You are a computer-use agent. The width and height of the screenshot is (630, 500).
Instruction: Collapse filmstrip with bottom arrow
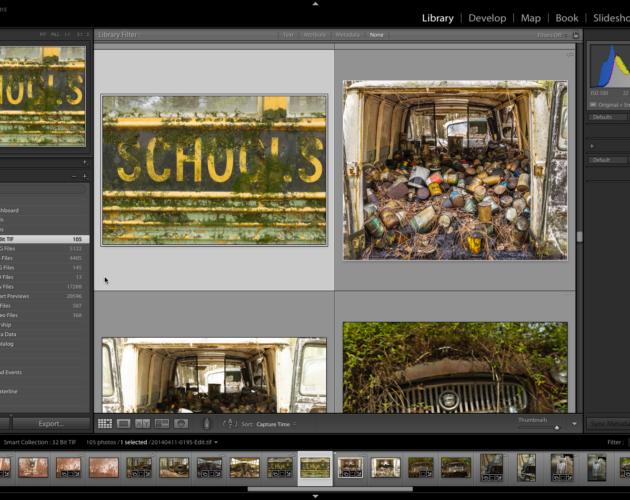point(315,496)
